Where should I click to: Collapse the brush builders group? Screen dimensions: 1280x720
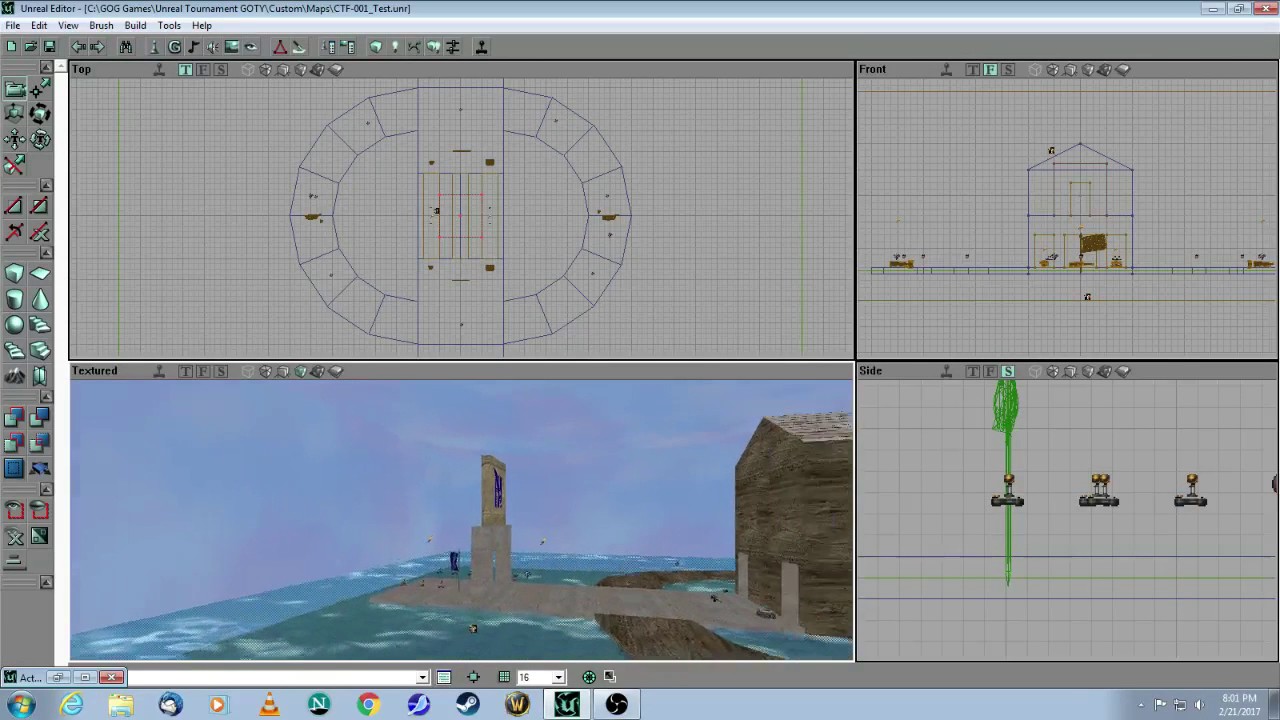(x=47, y=253)
